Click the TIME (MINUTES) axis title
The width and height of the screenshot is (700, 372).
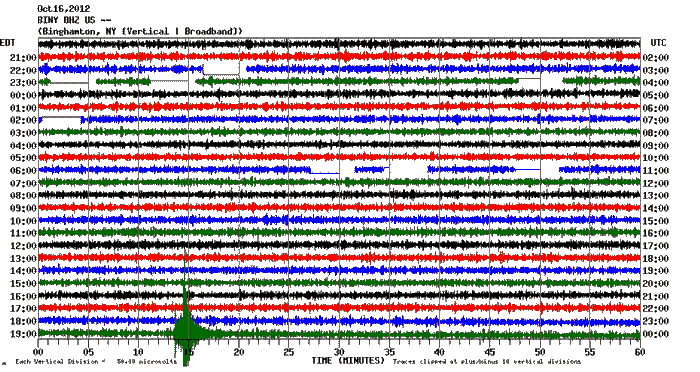348,360
